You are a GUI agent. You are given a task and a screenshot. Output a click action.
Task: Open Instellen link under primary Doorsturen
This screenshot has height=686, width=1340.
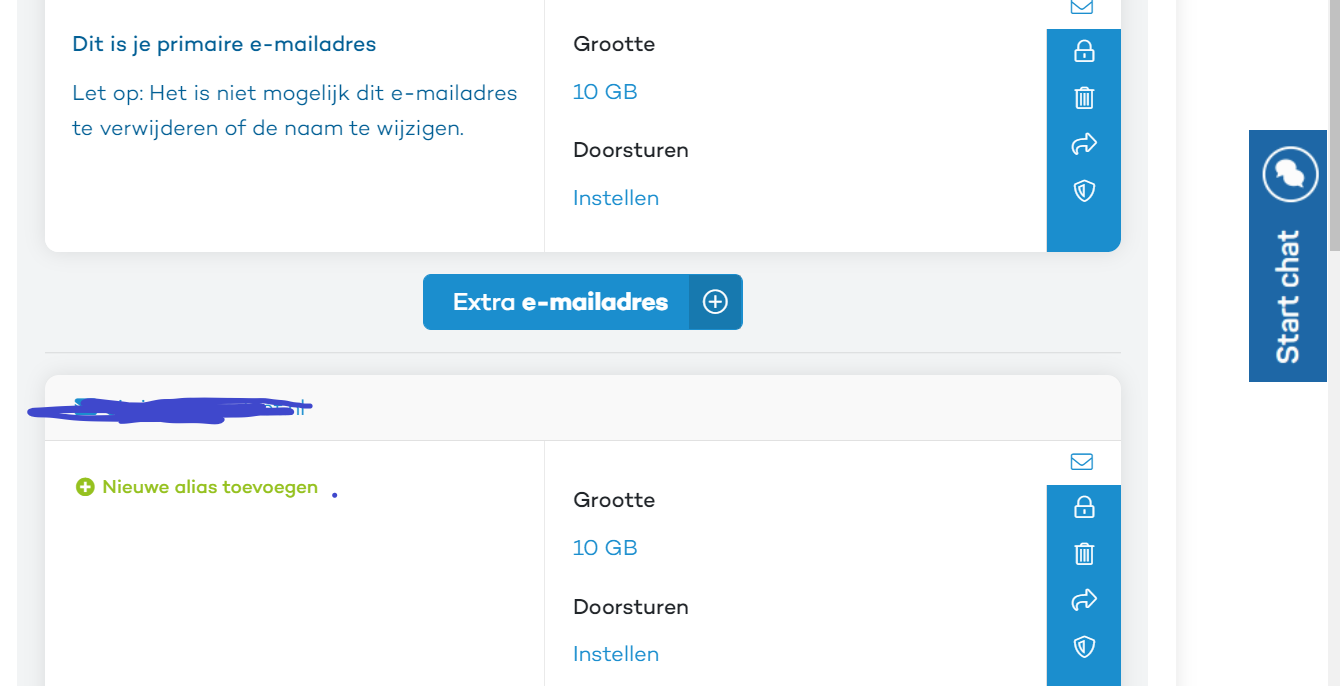(x=616, y=198)
